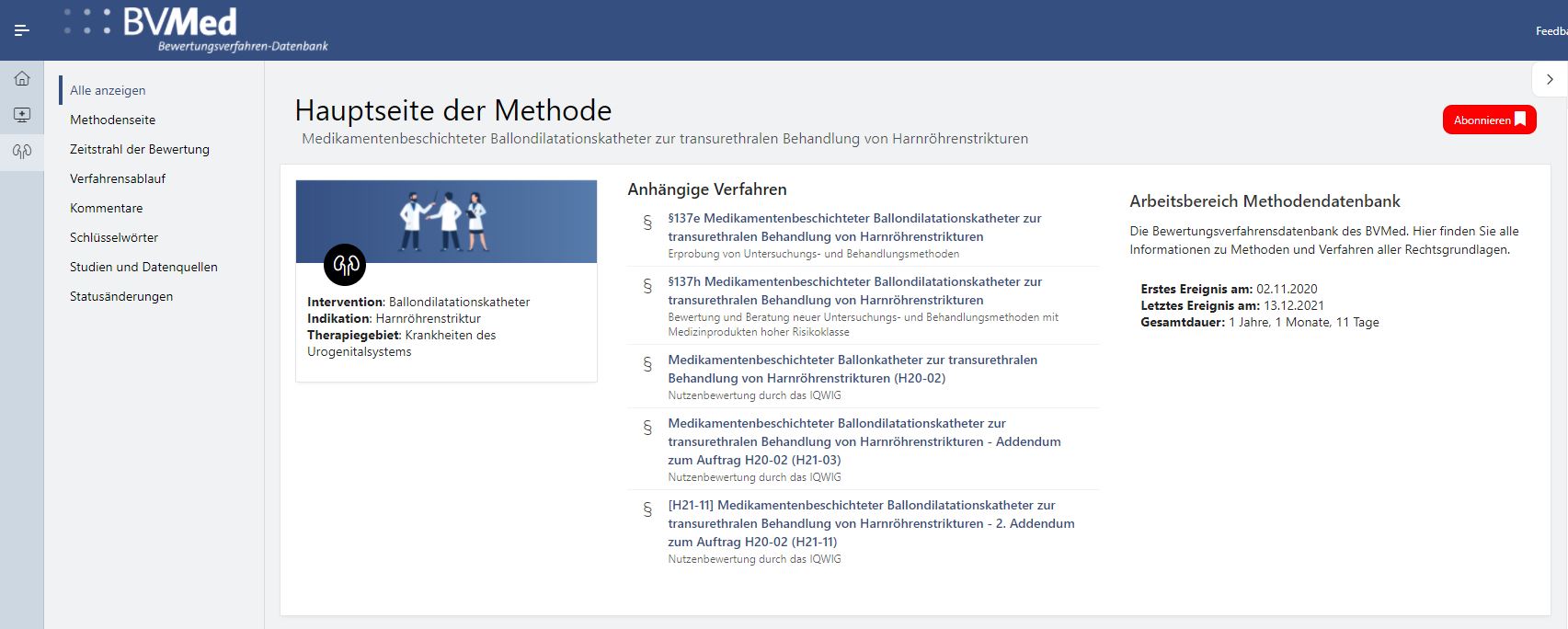The width and height of the screenshot is (1568, 629).
Task: Click the monitor plus icon in sidebar
Action: [x=22, y=115]
